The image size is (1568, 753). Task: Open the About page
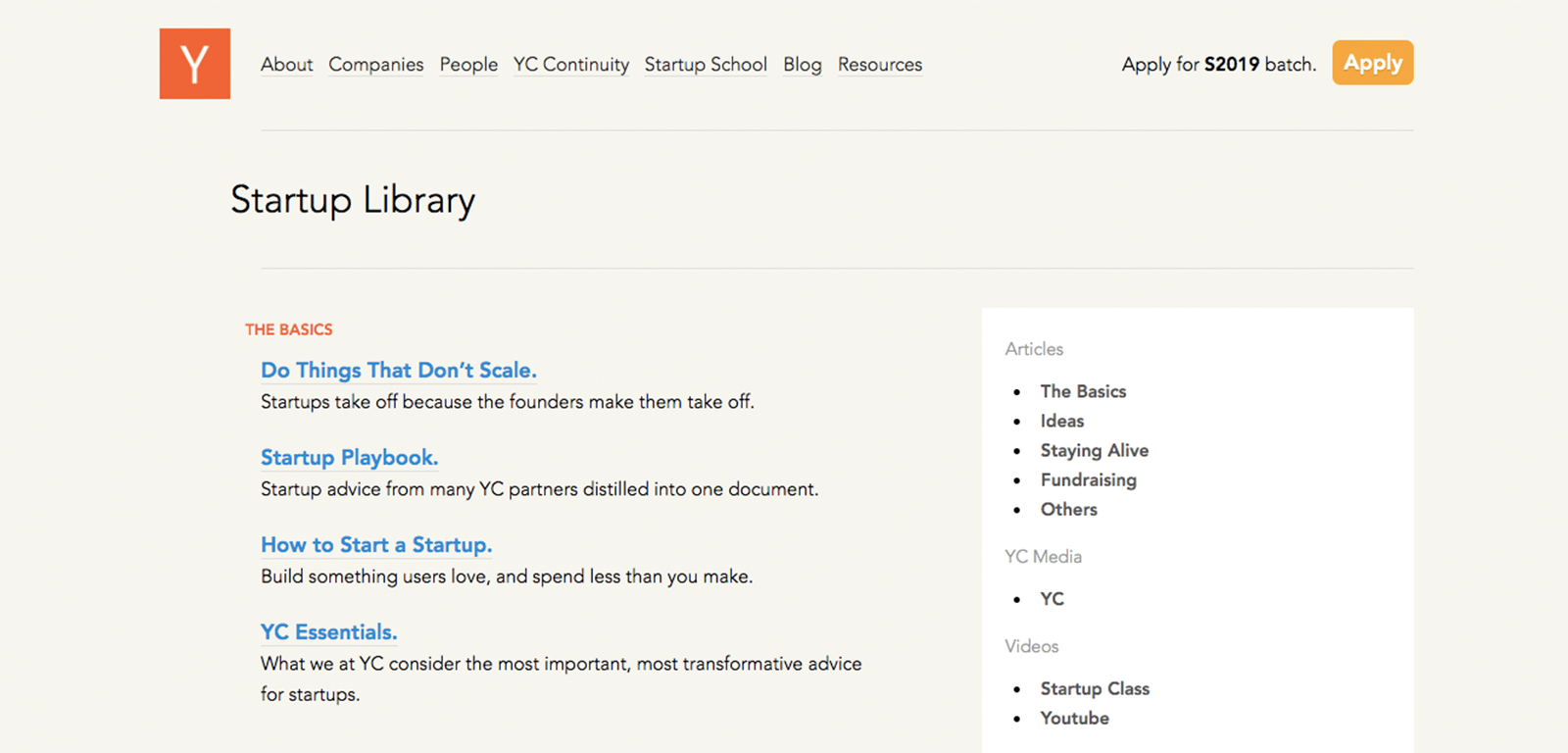tap(287, 65)
